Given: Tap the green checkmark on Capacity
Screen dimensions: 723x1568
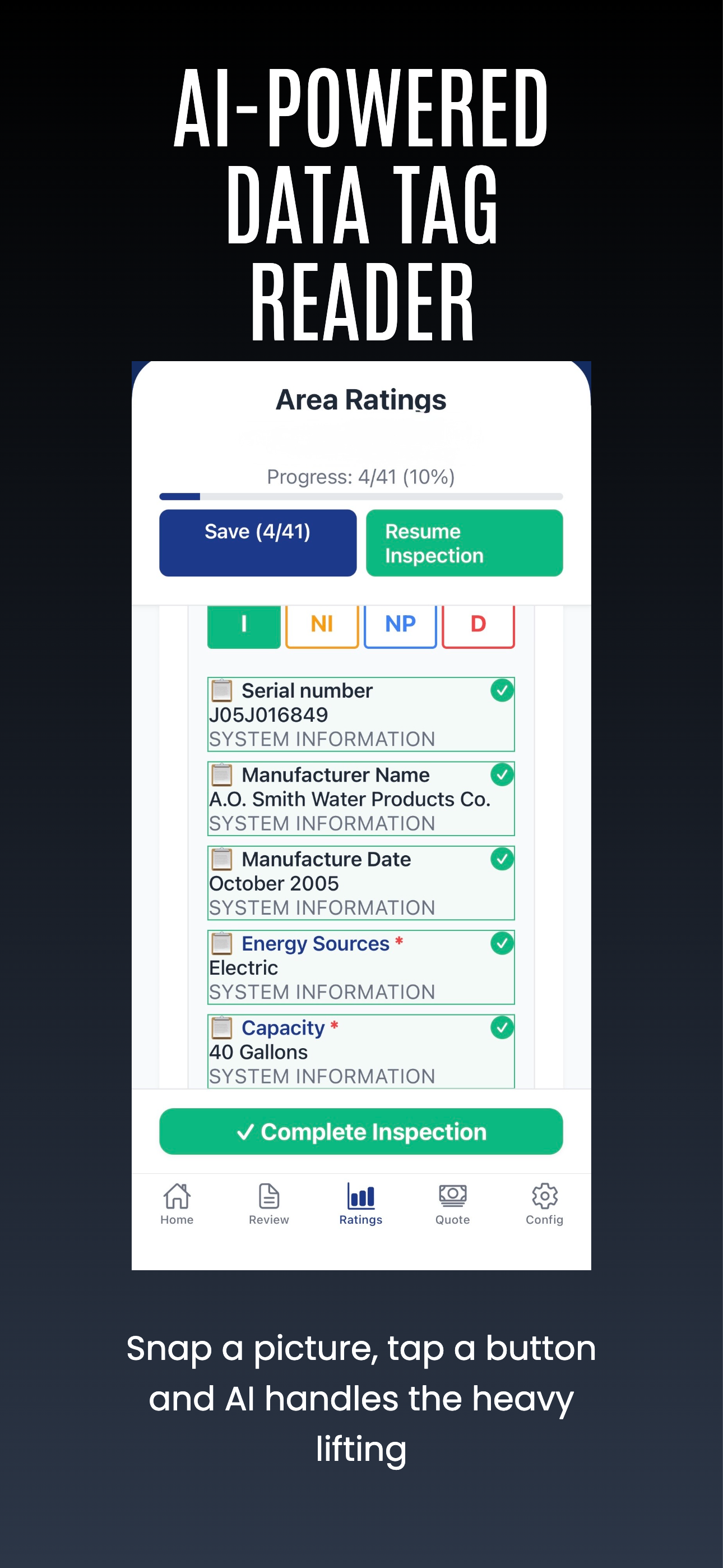Looking at the screenshot, I should pos(502,1027).
